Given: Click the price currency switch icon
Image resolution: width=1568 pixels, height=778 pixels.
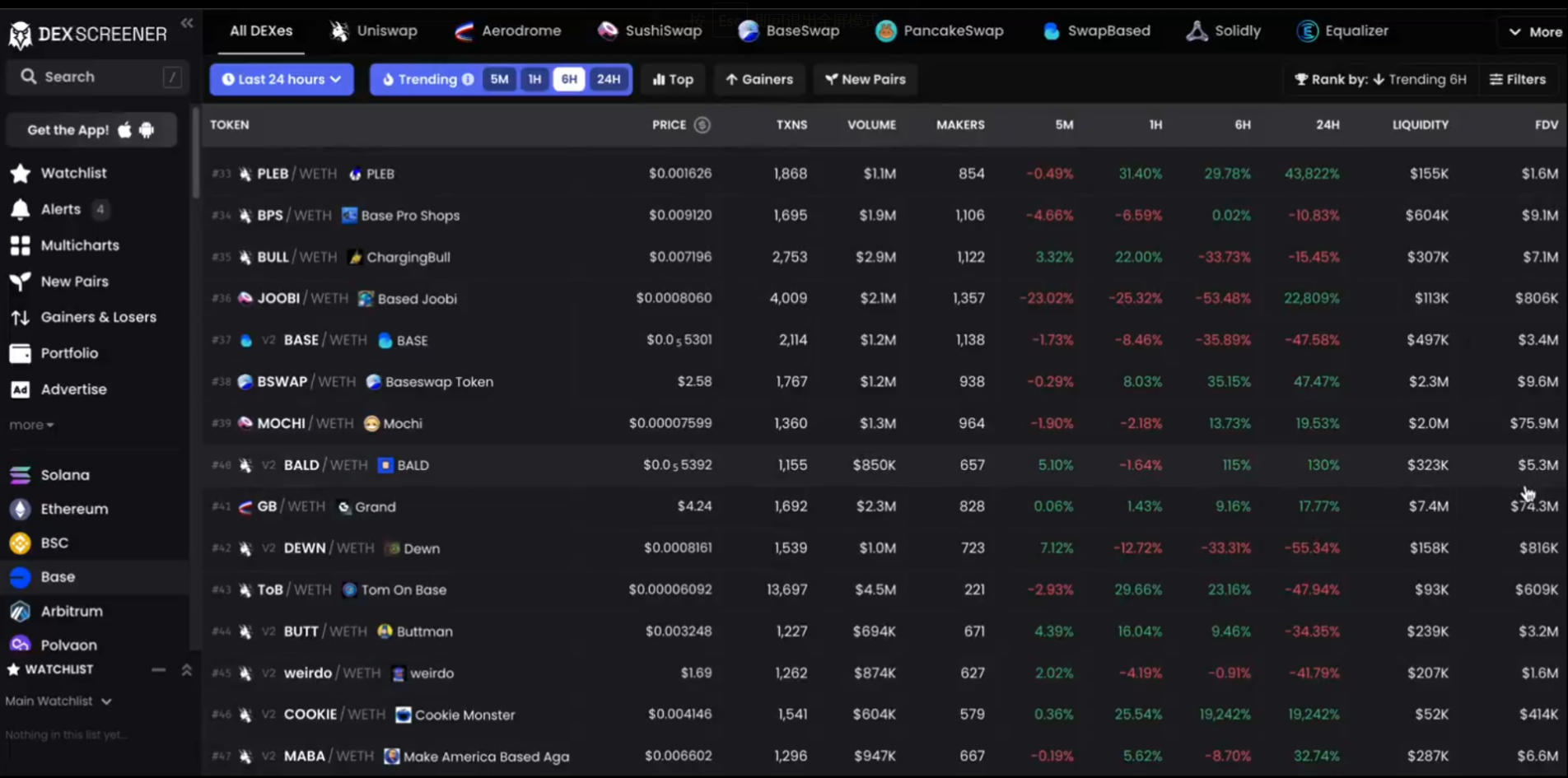Looking at the screenshot, I should (702, 125).
